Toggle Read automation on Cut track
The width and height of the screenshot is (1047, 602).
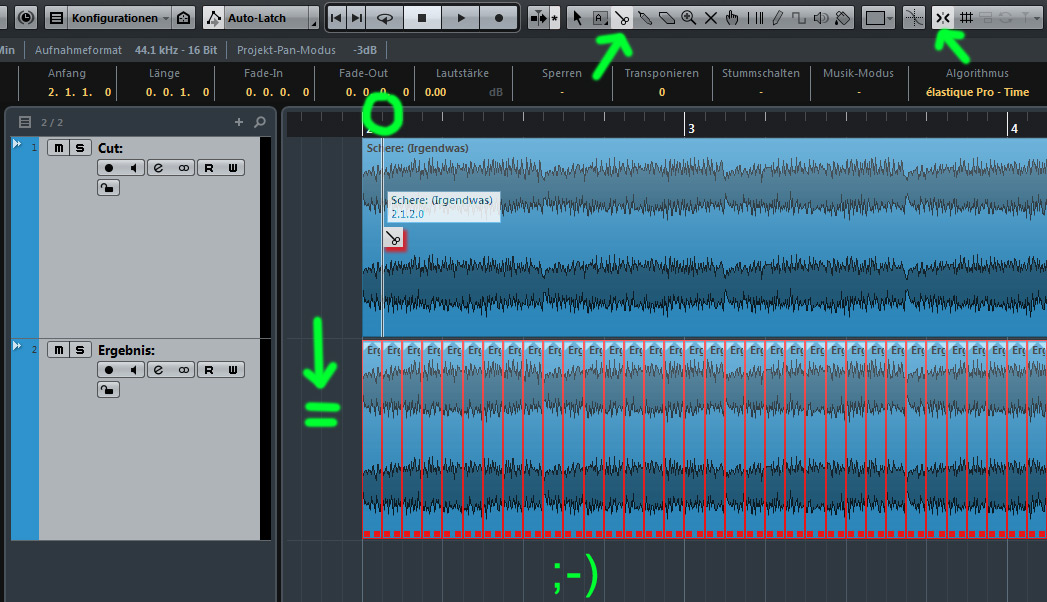pos(209,168)
